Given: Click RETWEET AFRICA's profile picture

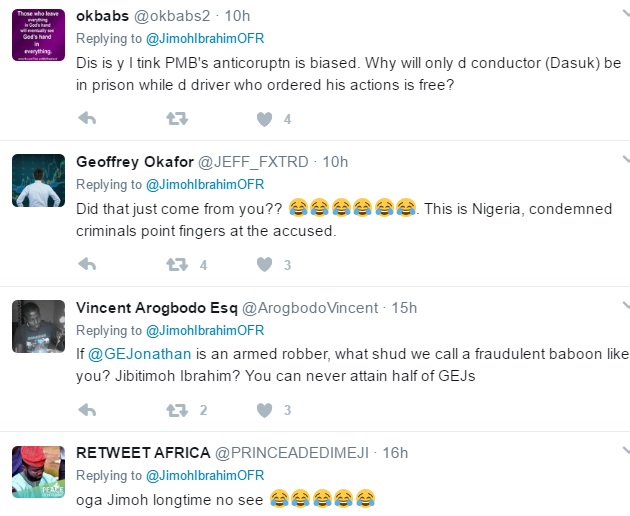Looking at the screenshot, I should pyautogui.click(x=39, y=474).
